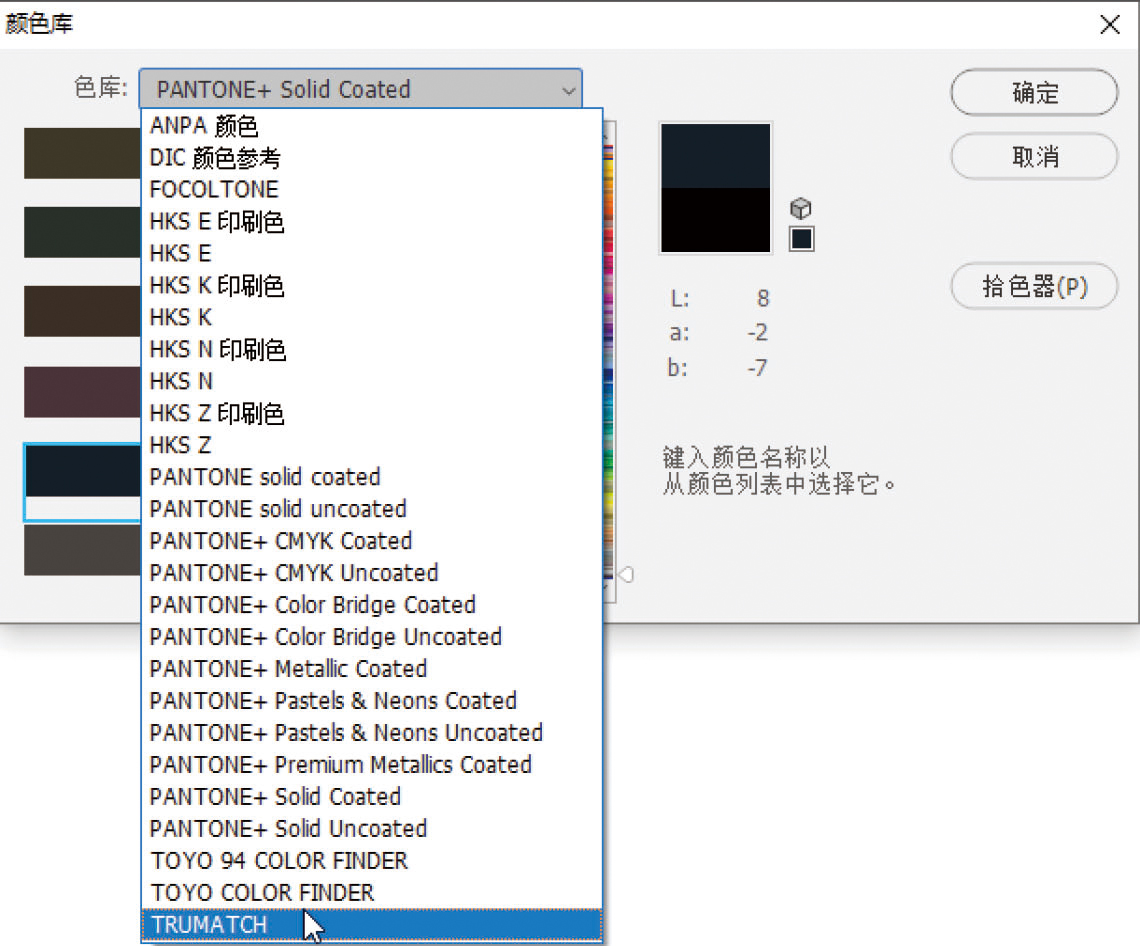Click the b value -7
Screen dimensions: 1140x946
(758, 367)
